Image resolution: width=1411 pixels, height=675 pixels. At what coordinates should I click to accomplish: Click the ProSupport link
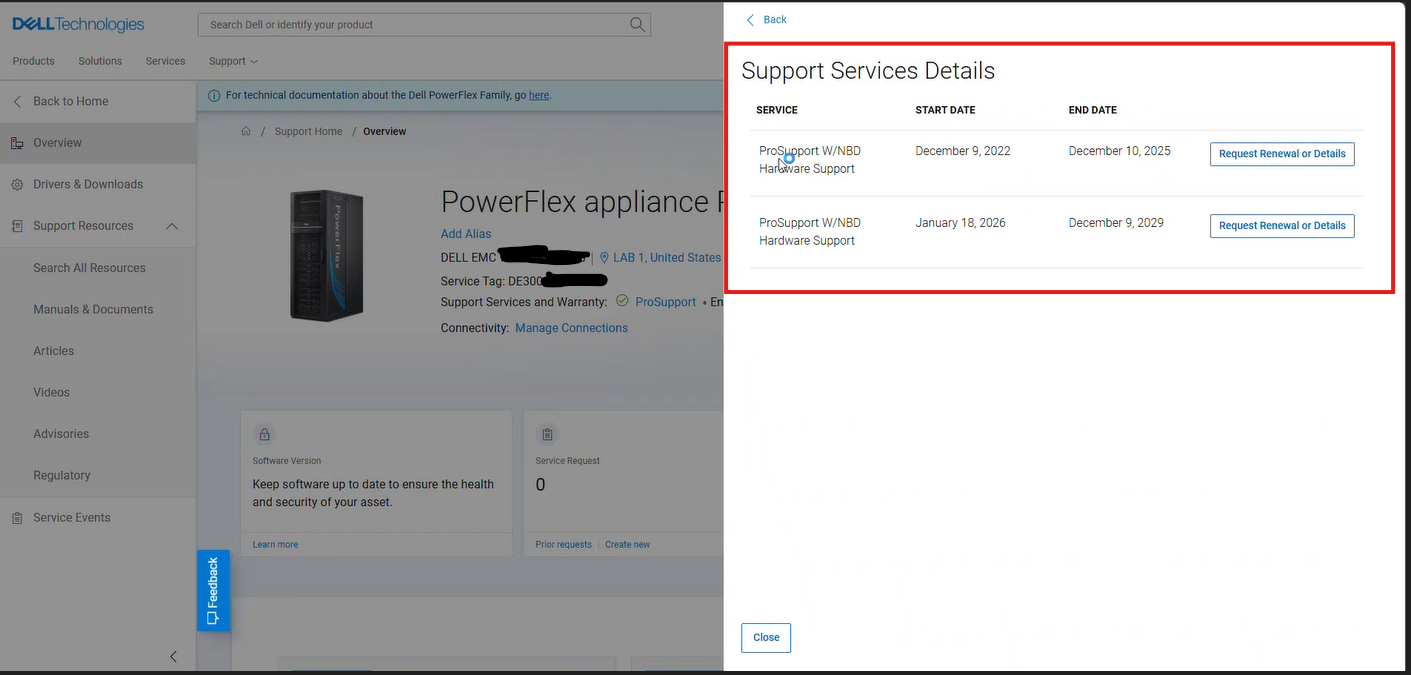(666, 302)
